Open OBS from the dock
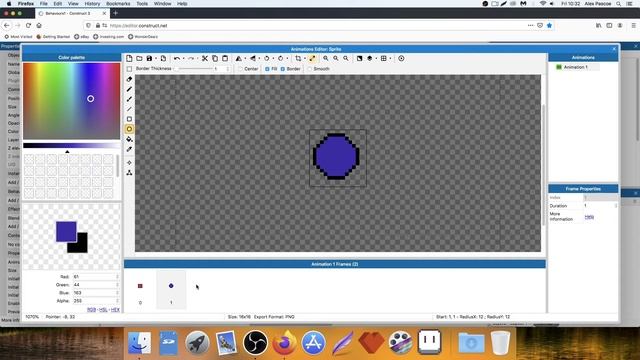This screenshot has width=640, height=360. (255, 342)
